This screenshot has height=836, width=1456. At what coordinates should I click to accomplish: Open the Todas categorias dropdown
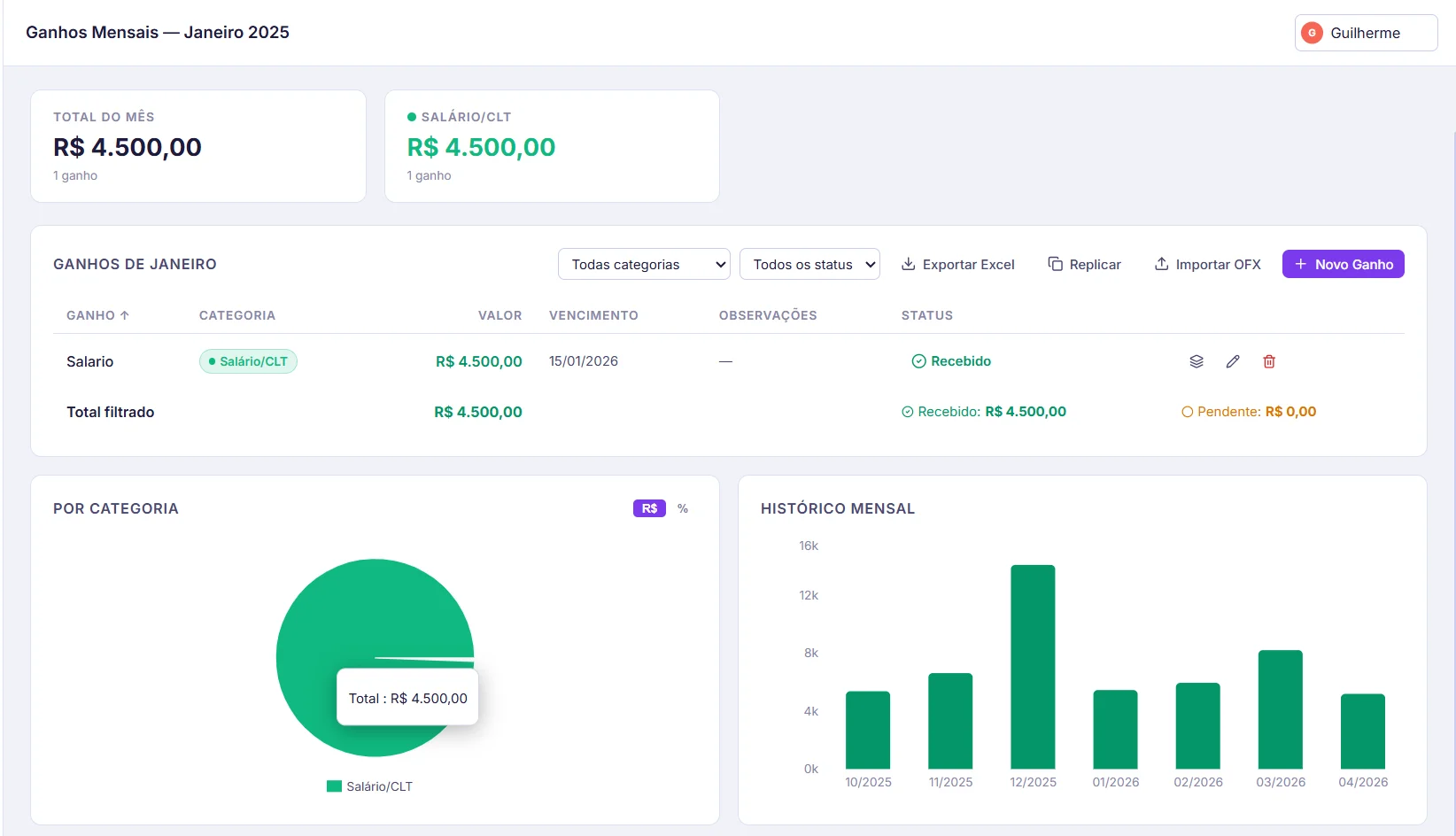[644, 264]
